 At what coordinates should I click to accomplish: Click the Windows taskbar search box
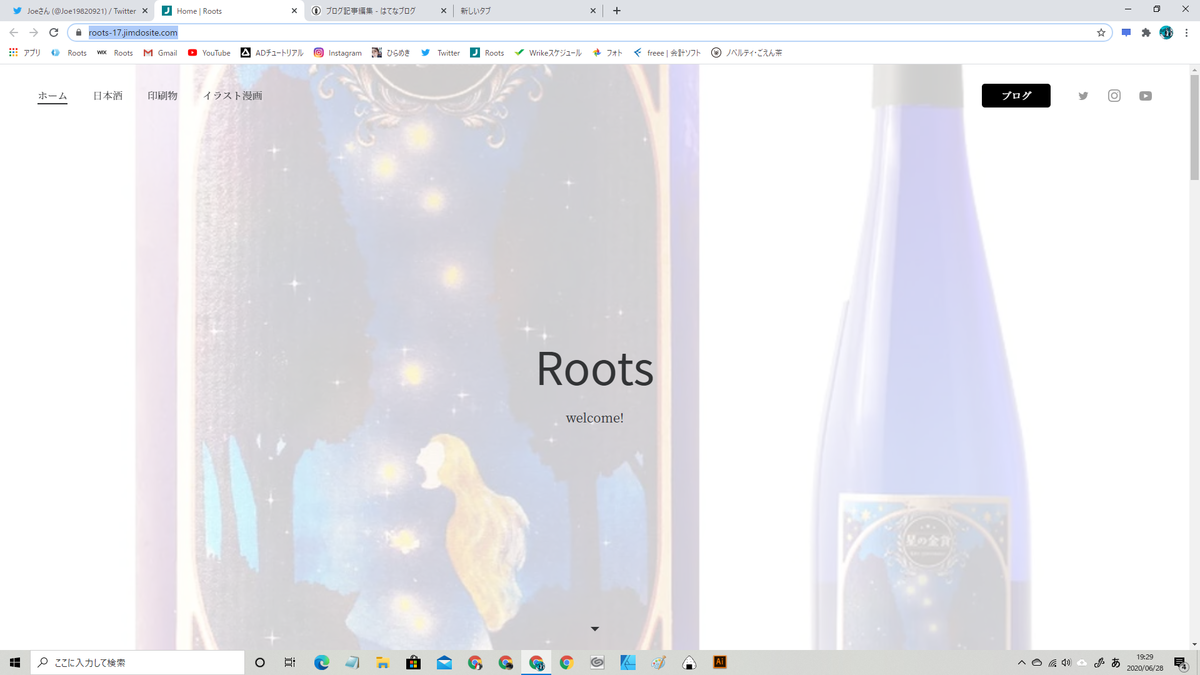pyautogui.click(x=137, y=662)
